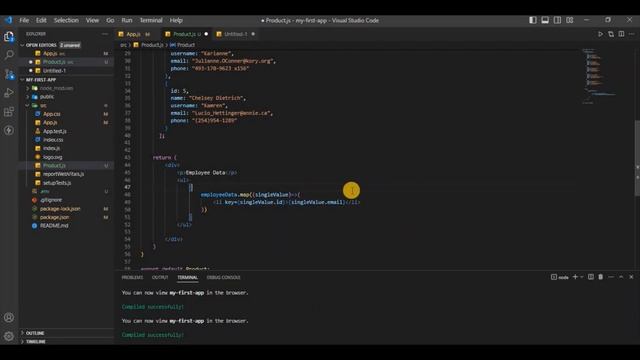Open the Thunder Client lightning icon
Image resolution: width=640 pixels, height=360 pixels.
point(9,130)
